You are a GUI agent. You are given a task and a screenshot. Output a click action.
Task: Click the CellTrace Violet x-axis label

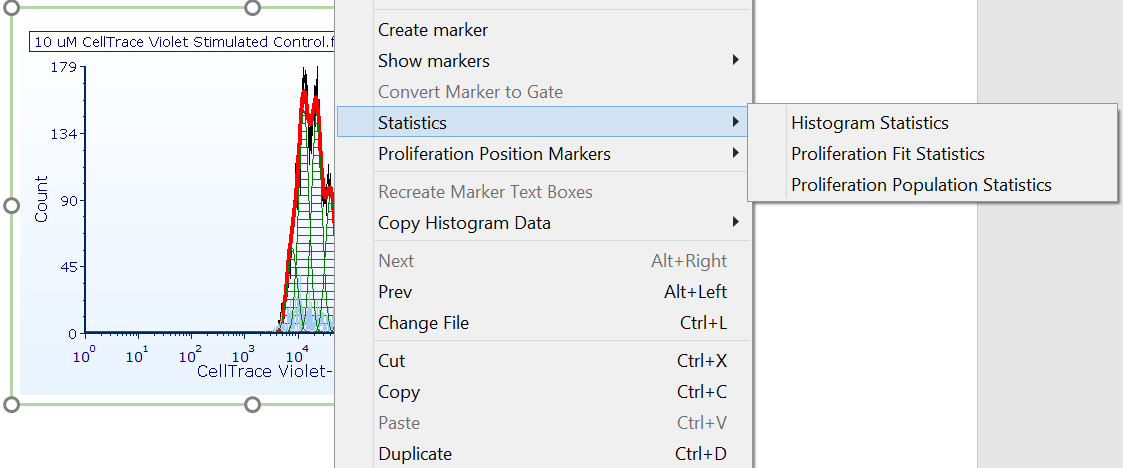click(264, 371)
